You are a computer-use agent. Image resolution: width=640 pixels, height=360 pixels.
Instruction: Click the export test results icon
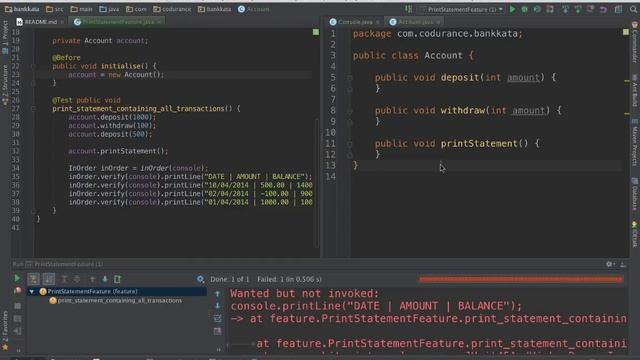(x=118, y=279)
